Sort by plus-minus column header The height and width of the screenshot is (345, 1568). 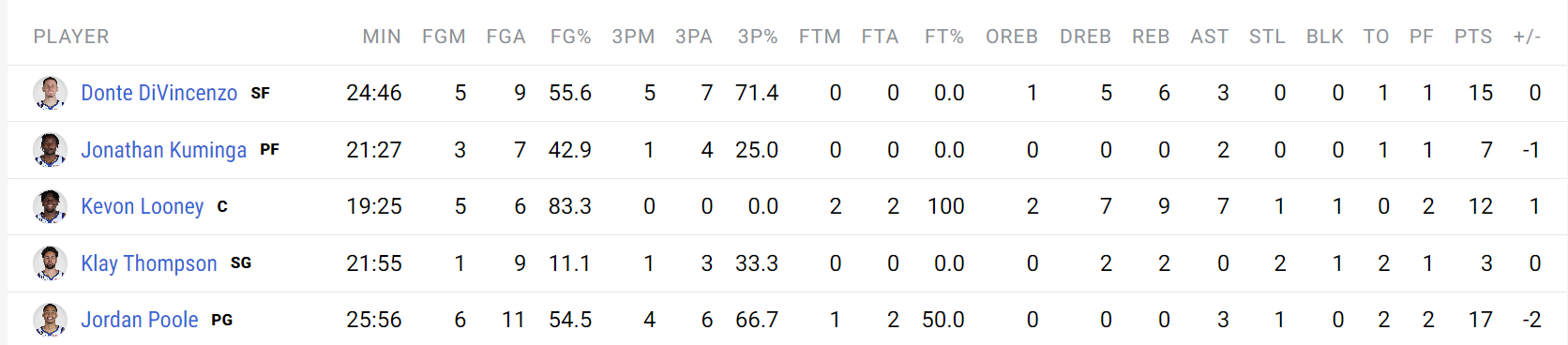pyautogui.click(x=1527, y=37)
